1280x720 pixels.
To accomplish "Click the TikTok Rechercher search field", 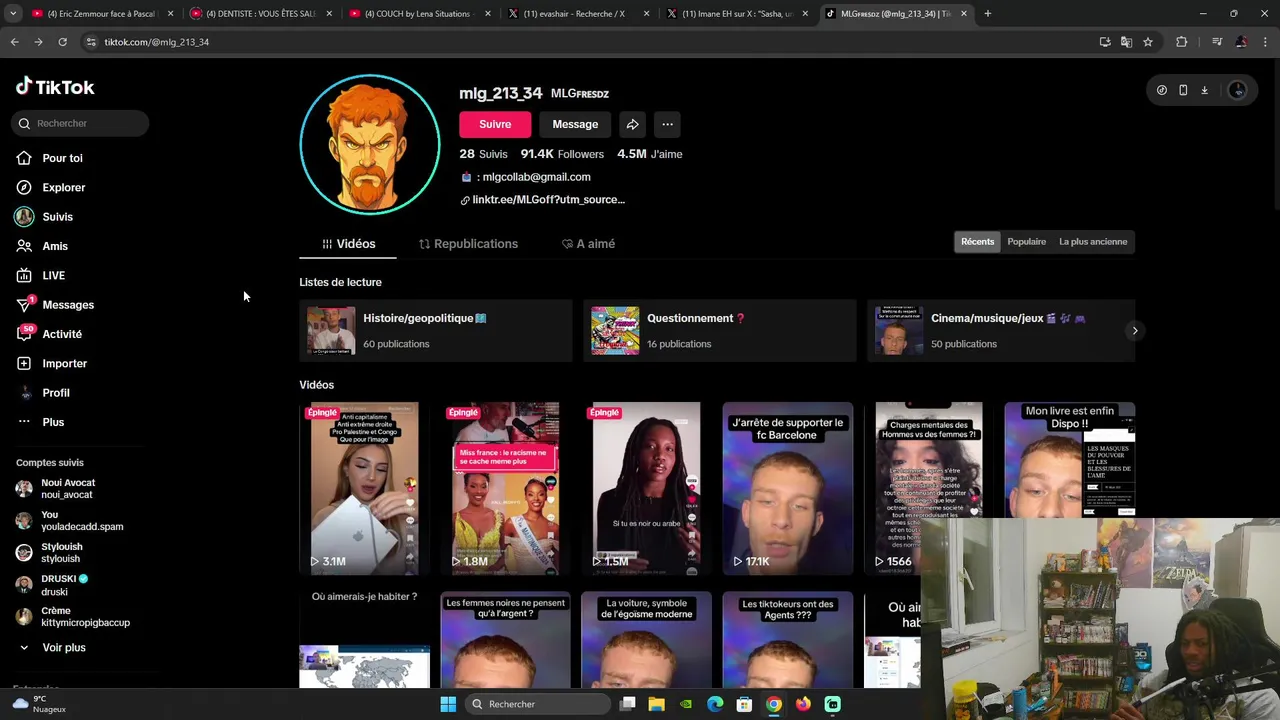I will point(82,123).
